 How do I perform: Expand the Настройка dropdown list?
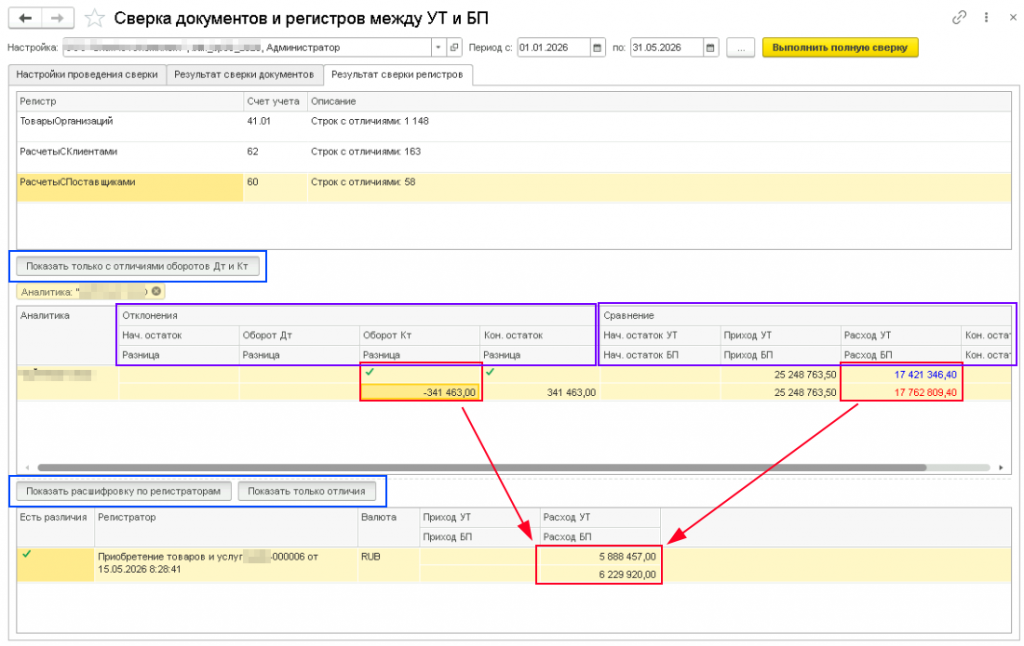coord(438,48)
